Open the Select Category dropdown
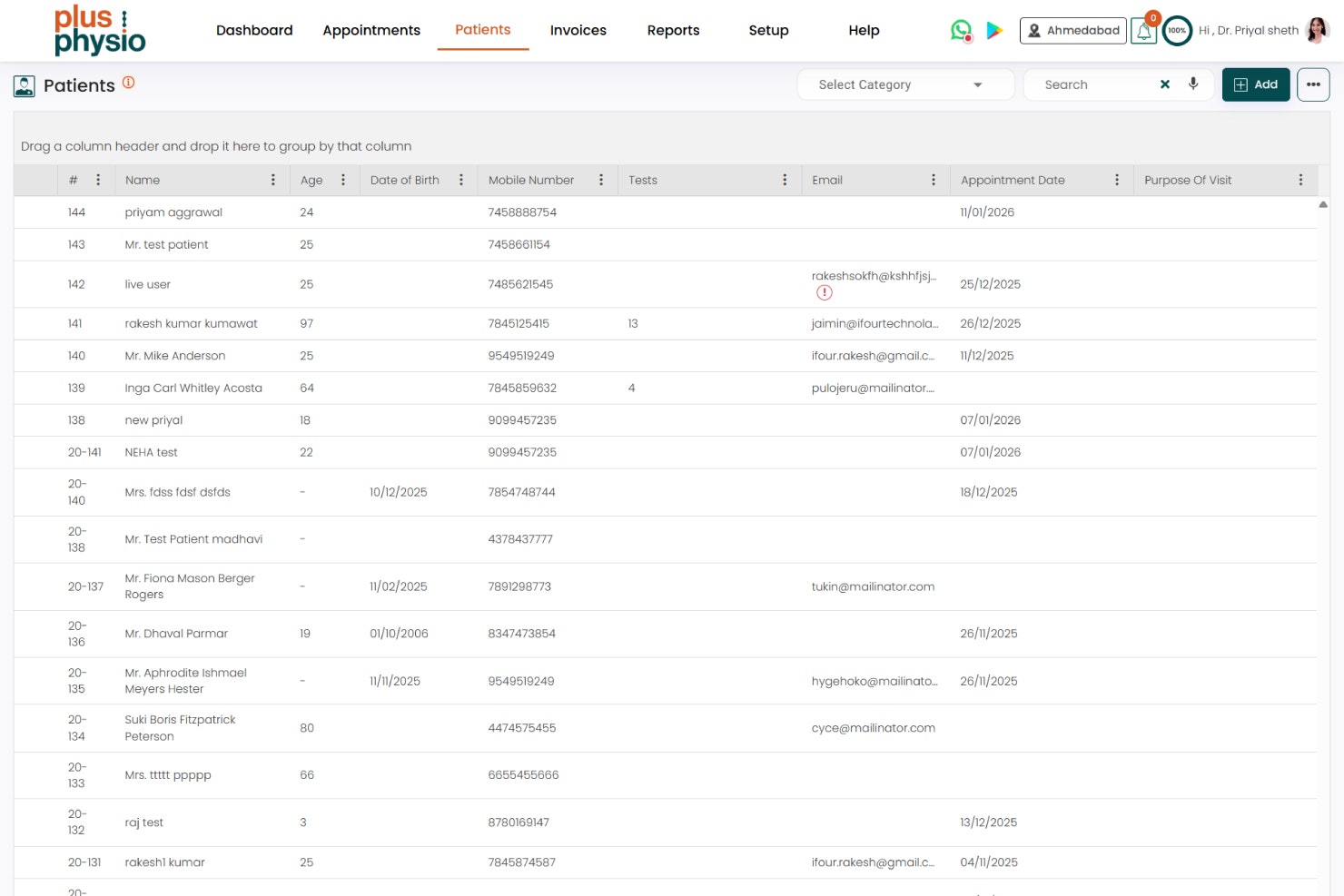Image resolution: width=1344 pixels, height=896 pixels. click(904, 84)
